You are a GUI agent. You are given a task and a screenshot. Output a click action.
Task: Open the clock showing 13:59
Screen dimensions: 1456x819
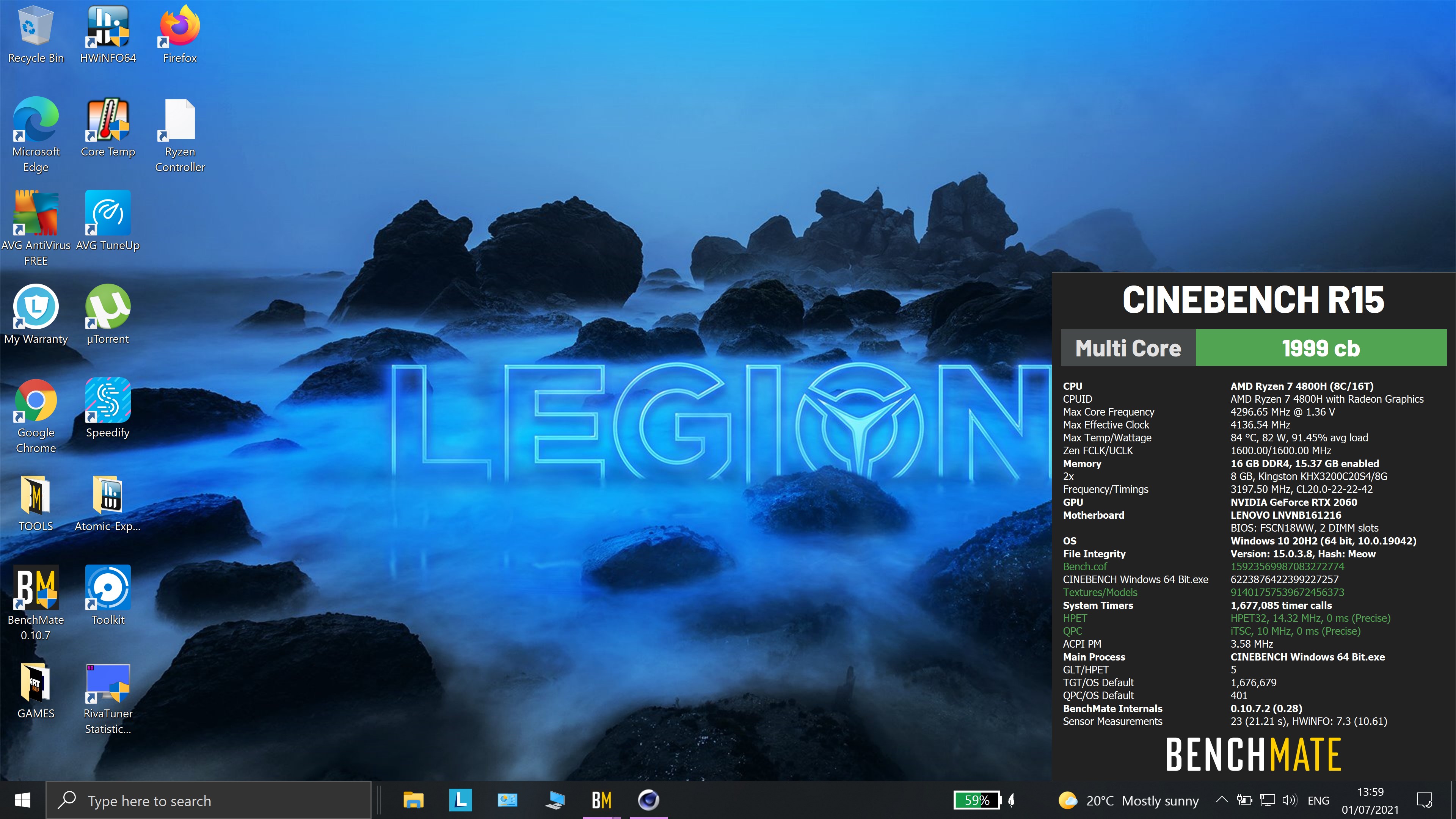[x=1370, y=800]
